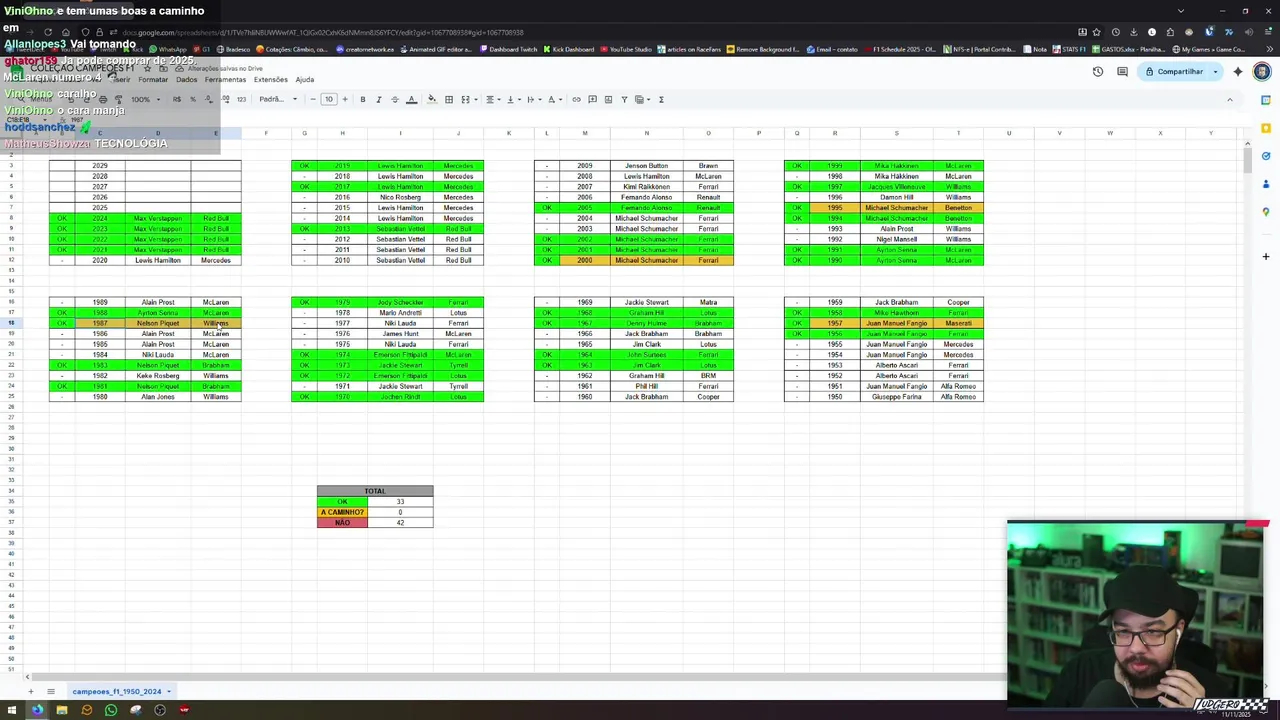Viewport: 1280px width, 720px height.
Task: Open the Extensões menu
Action: 270,79
